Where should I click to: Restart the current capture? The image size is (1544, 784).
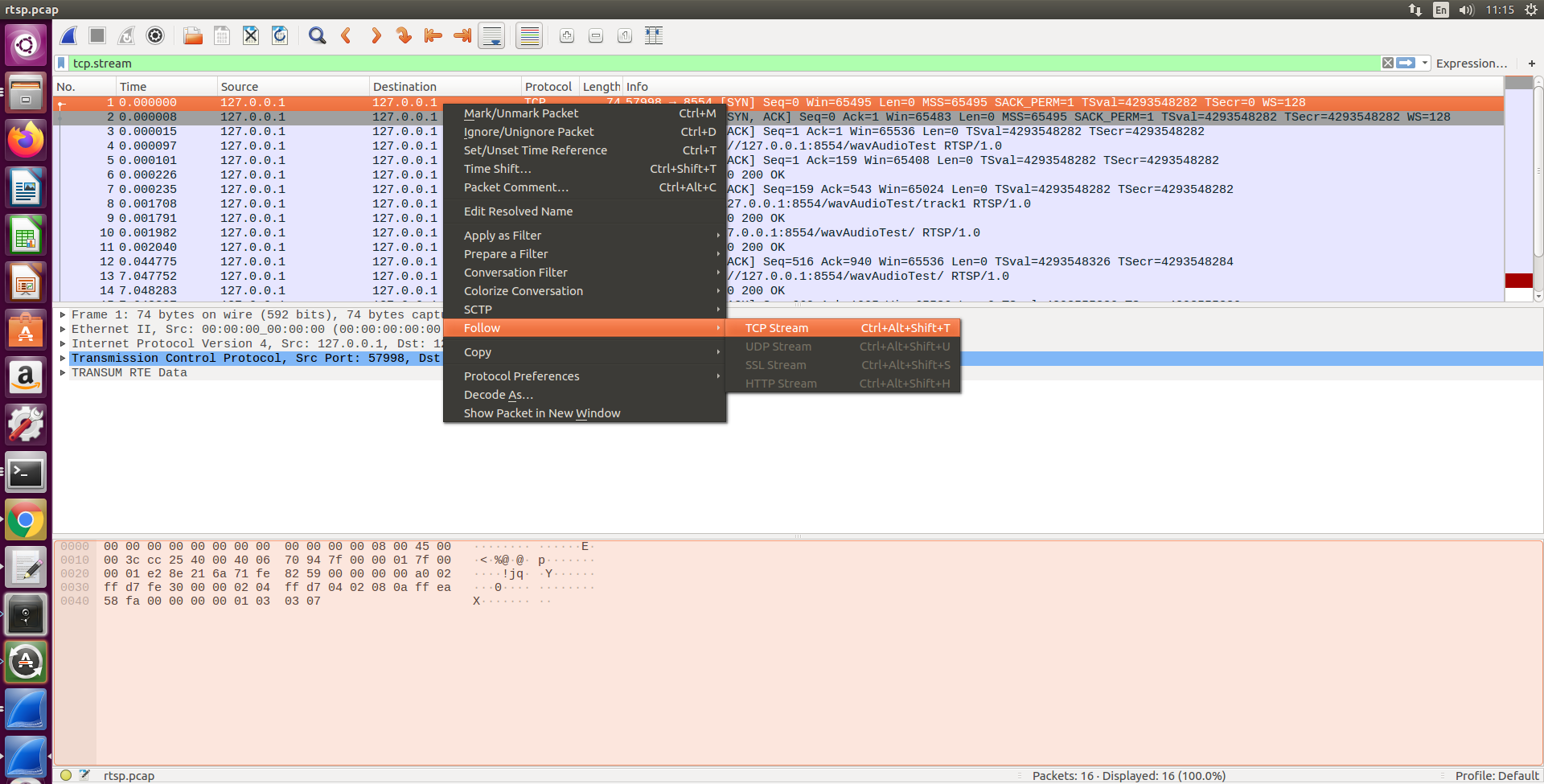(126, 35)
